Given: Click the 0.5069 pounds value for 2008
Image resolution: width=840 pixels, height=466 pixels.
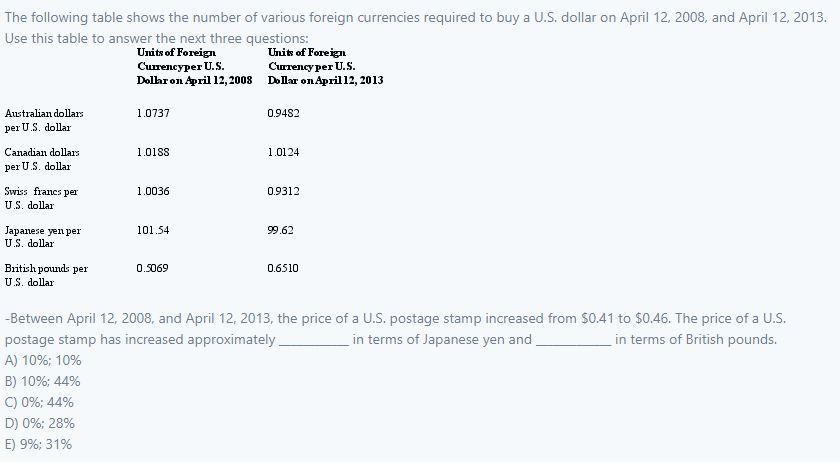Looking at the screenshot, I should pyautogui.click(x=153, y=269).
